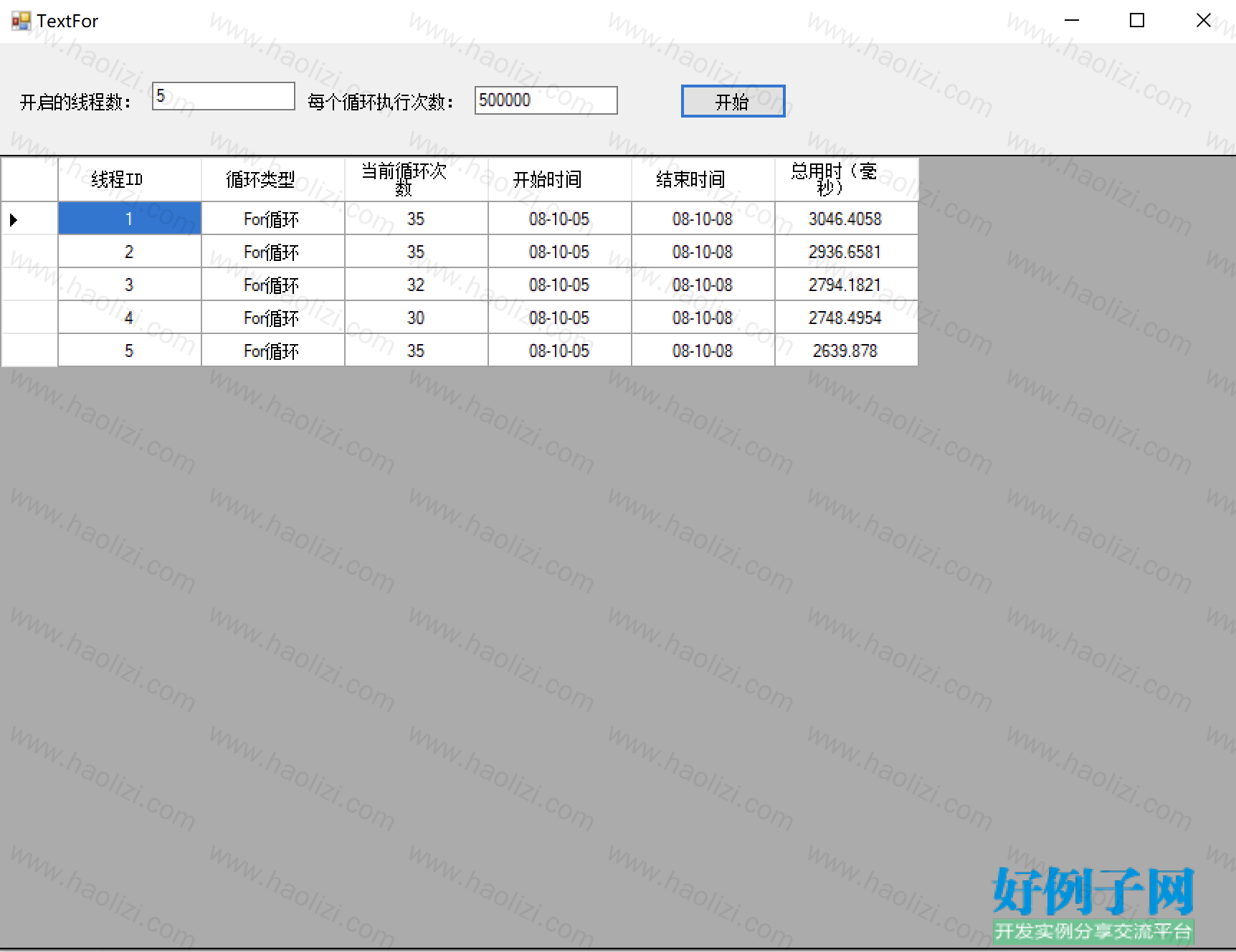
Task: Close the TextFor window
Action: pos(1204,21)
